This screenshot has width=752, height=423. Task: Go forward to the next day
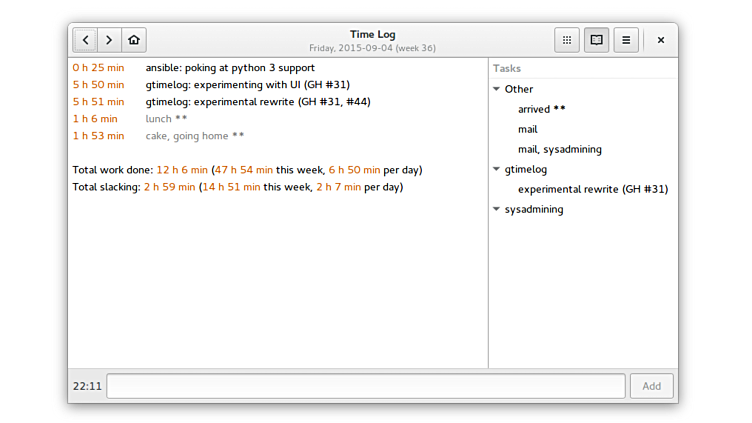coord(110,40)
